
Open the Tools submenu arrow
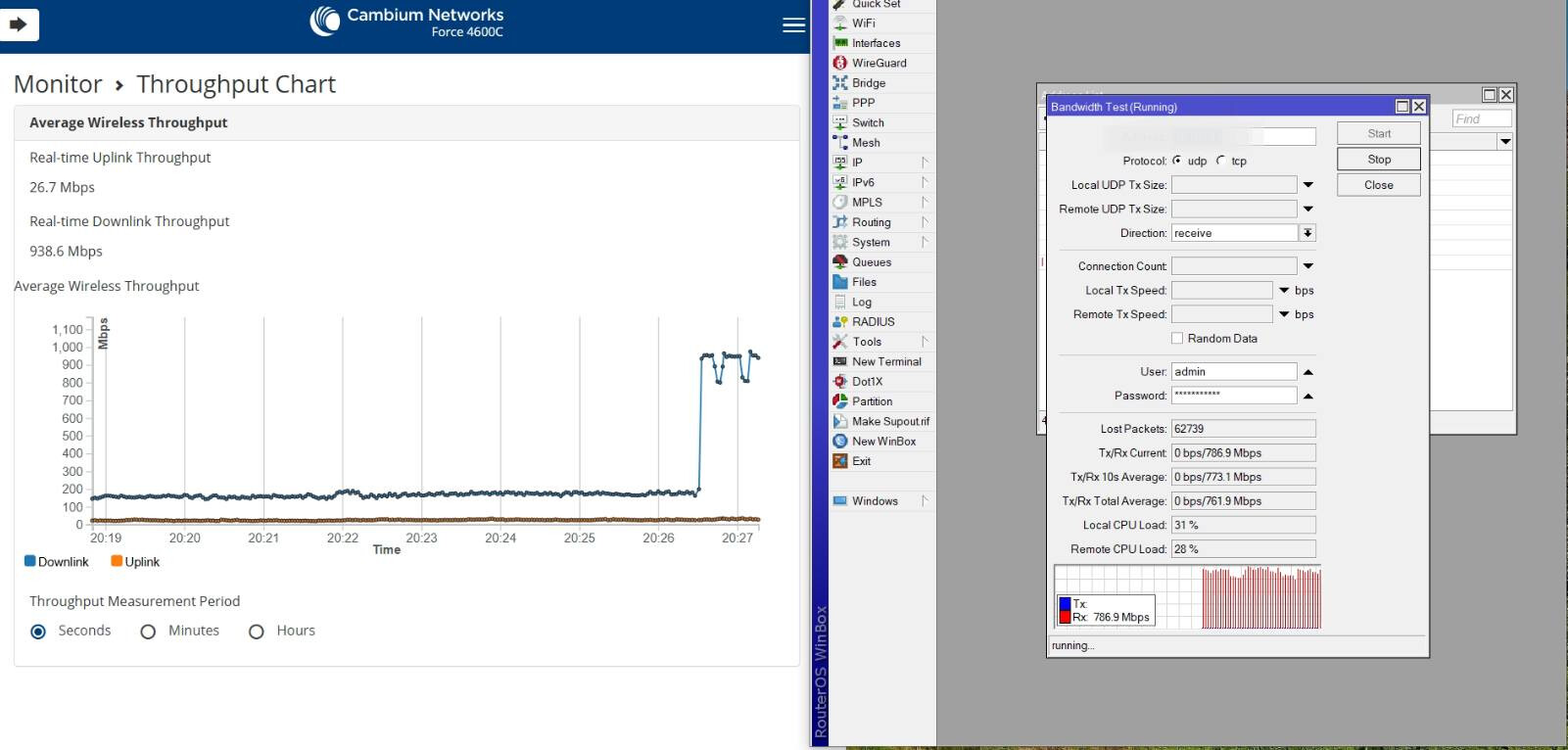924,342
